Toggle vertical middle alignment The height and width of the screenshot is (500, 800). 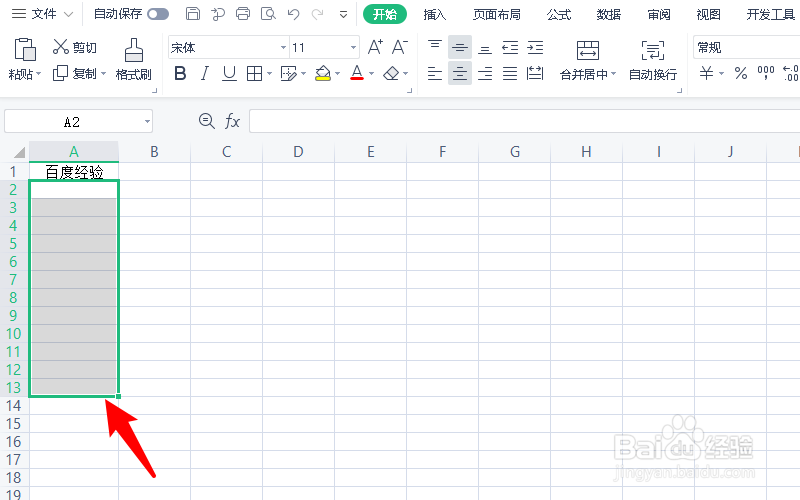pyautogui.click(x=460, y=47)
